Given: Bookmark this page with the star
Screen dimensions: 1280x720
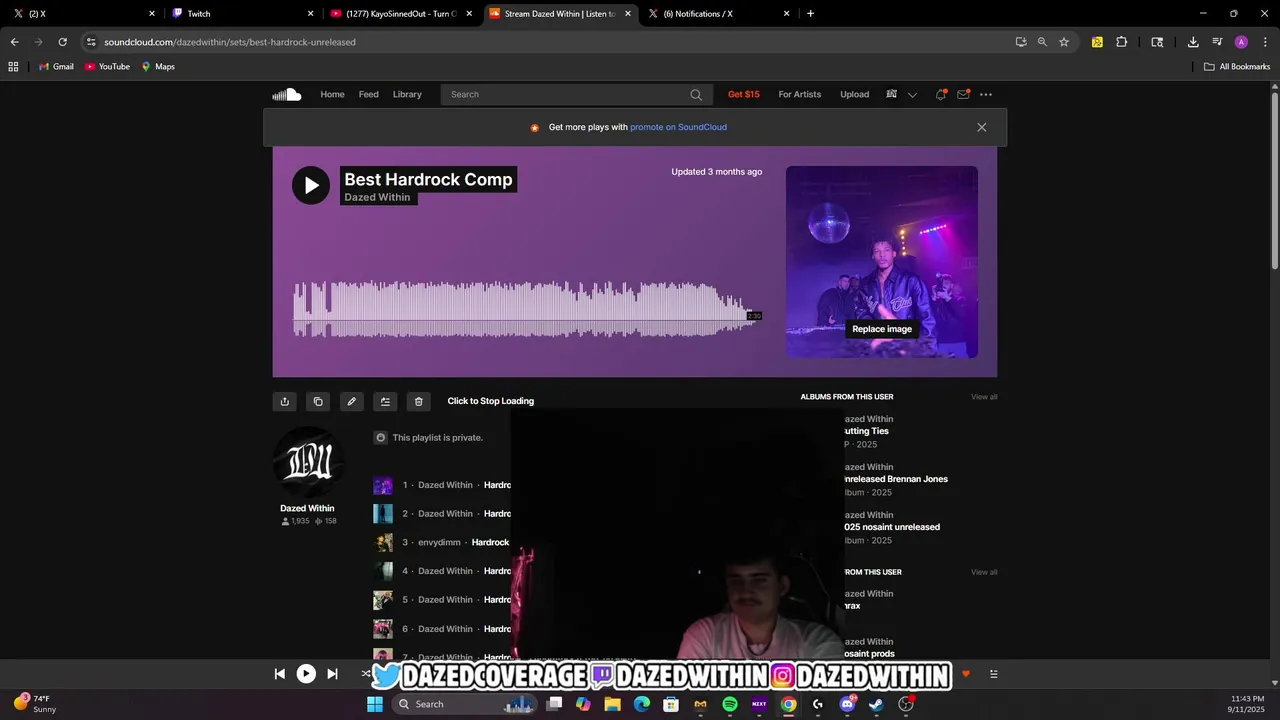Looking at the screenshot, I should click(1064, 42).
